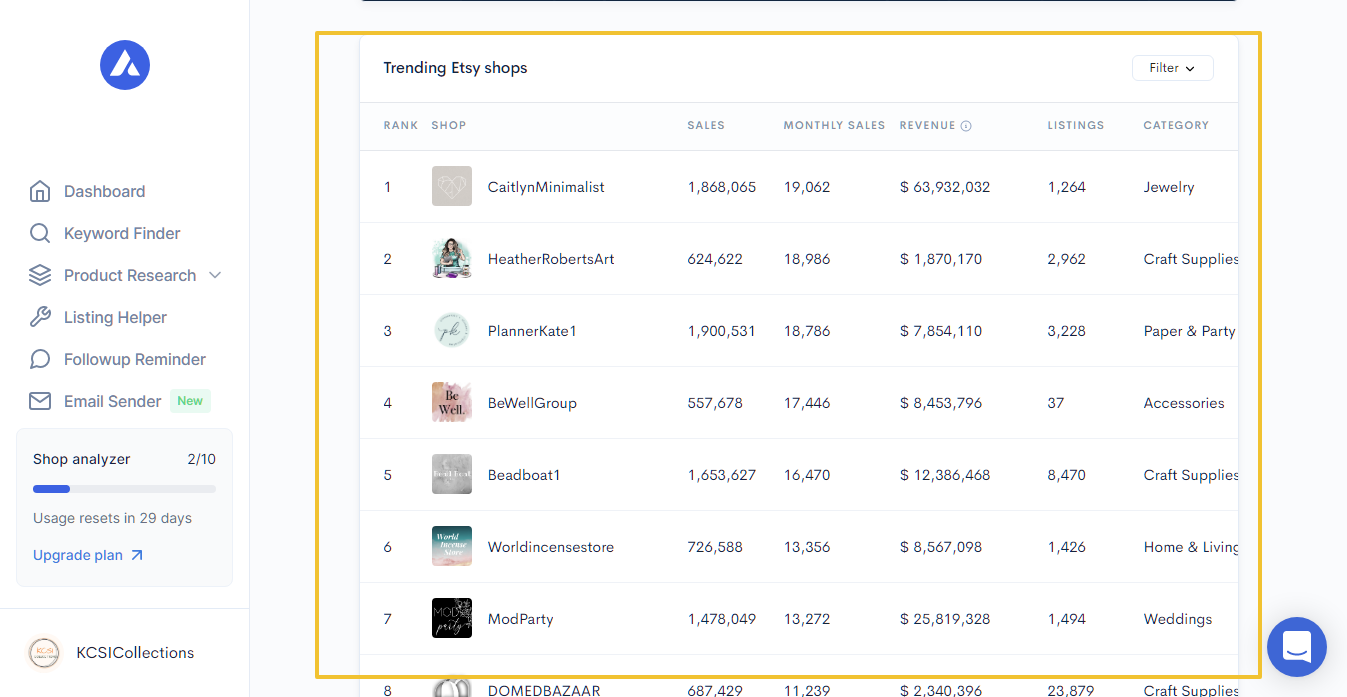Open the Filter dropdown
The image size is (1347, 697).
[1172, 68]
